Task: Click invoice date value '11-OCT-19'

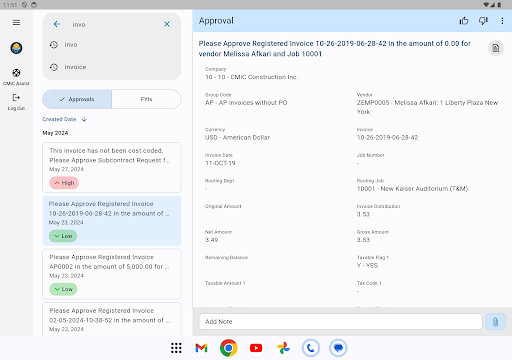Action: pyautogui.click(x=220, y=163)
